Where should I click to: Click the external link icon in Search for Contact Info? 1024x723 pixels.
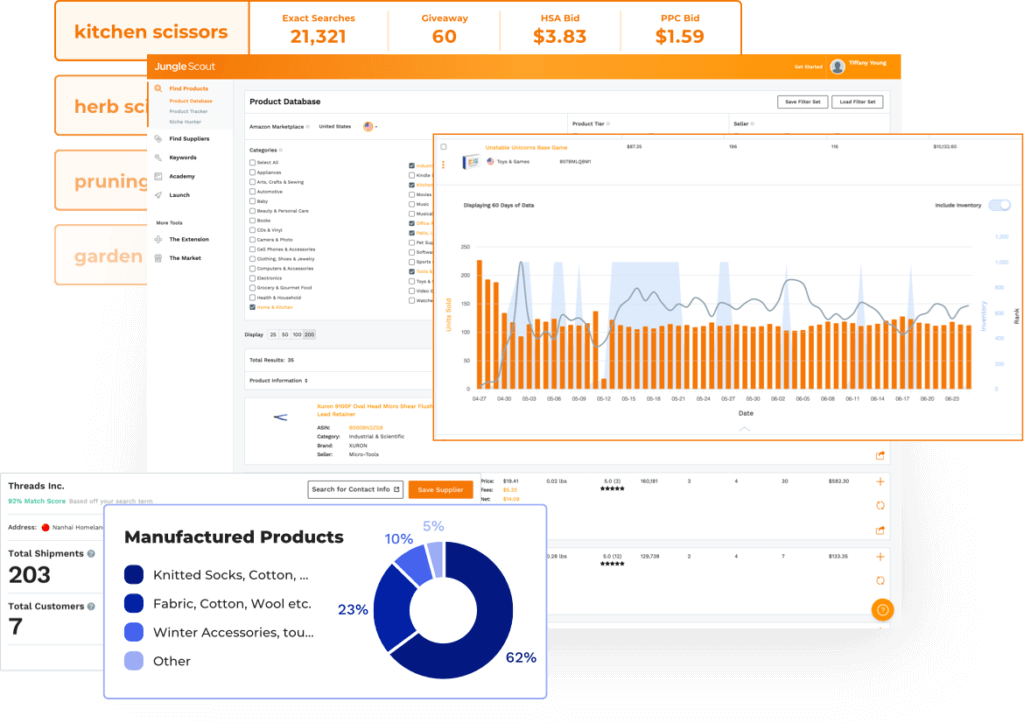pos(396,489)
